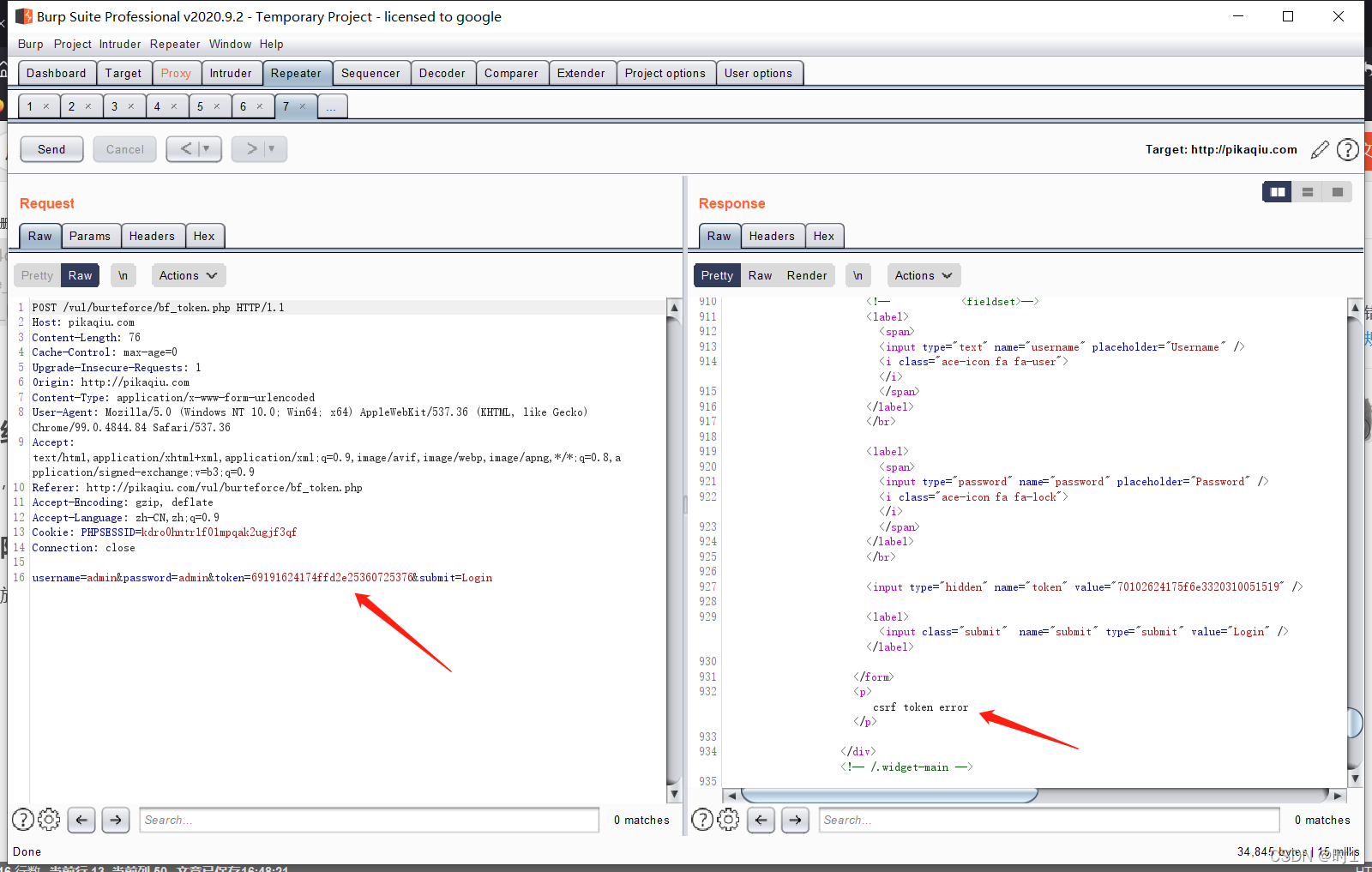Open response Hex tab
The width and height of the screenshot is (1372, 872).
pyautogui.click(x=824, y=236)
